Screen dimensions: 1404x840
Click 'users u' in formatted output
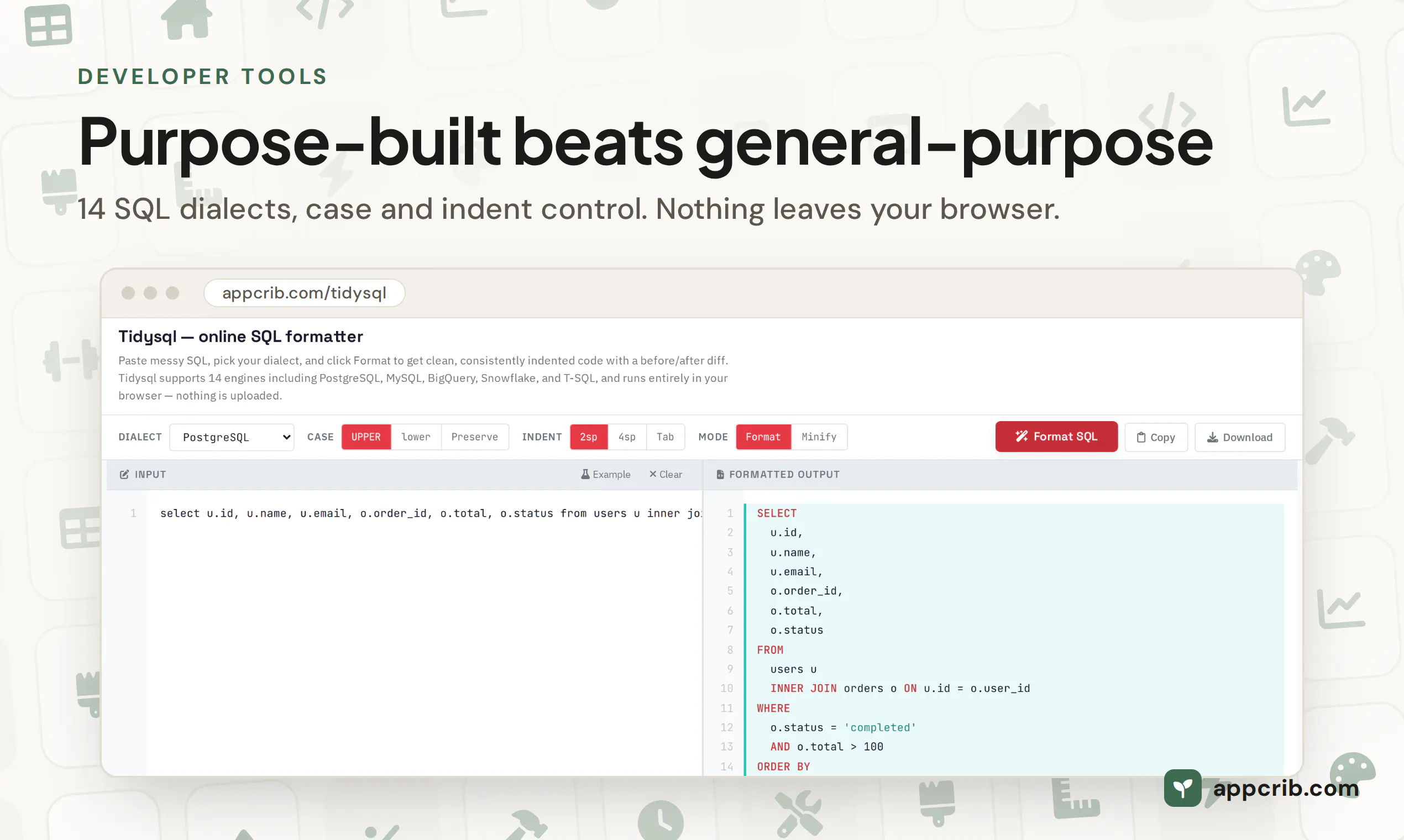793,669
